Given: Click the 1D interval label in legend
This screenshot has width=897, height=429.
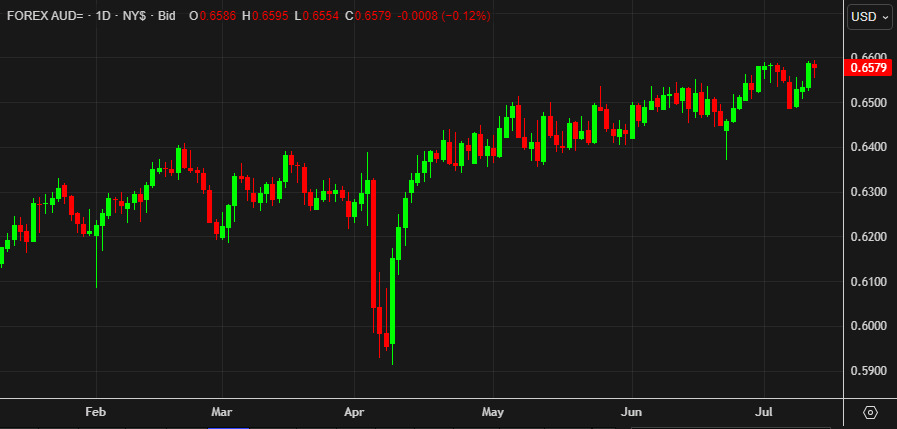Looking at the screenshot, I should (103, 16).
